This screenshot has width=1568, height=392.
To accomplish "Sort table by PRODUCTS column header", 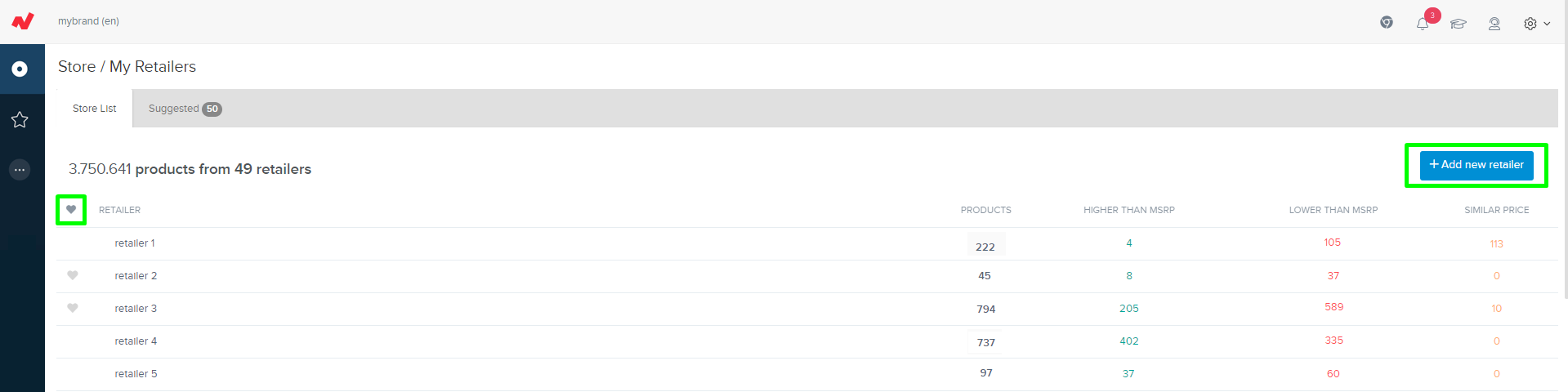I will pyautogui.click(x=985, y=210).
